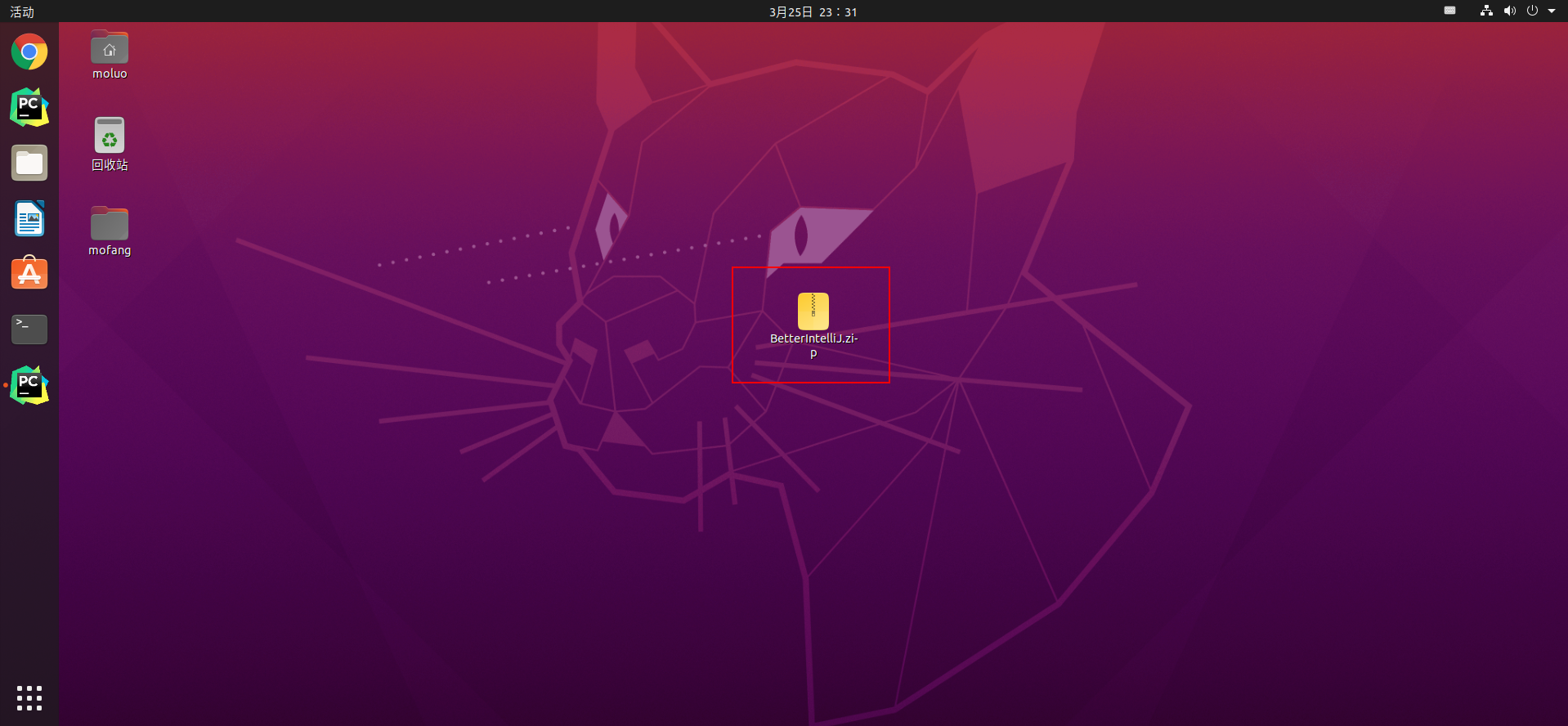Switch to the running PyCharm below Terminal
This screenshot has height=726, width=1568.
tap(29, 385)
